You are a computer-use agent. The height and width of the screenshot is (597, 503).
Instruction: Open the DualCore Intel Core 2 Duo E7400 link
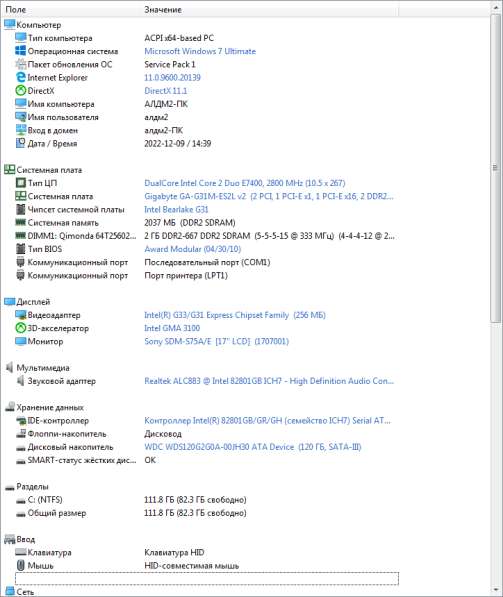(244, 183)
